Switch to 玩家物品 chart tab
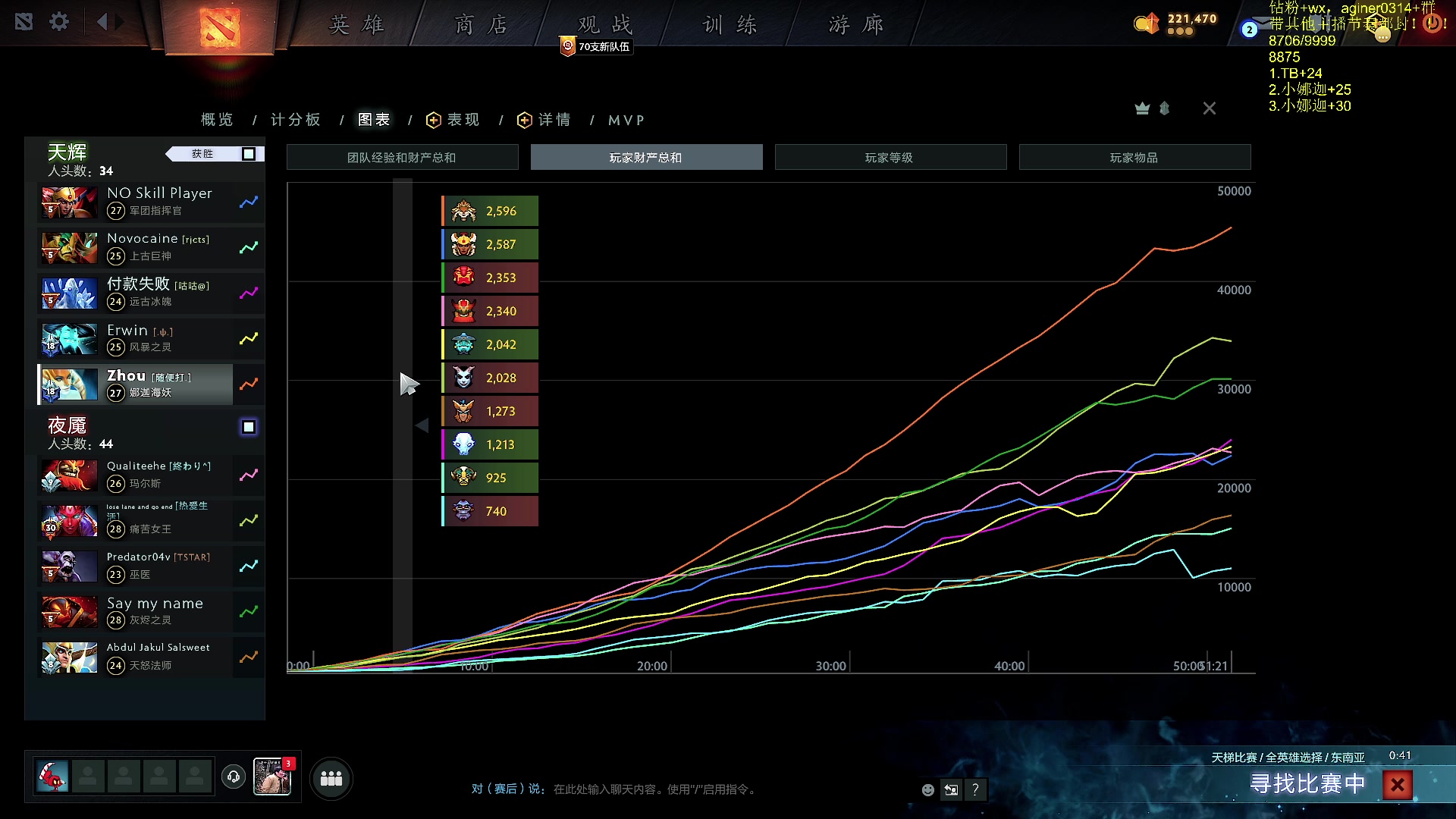The height and width of the screenshot is (819, 1456). (1134, 157)
